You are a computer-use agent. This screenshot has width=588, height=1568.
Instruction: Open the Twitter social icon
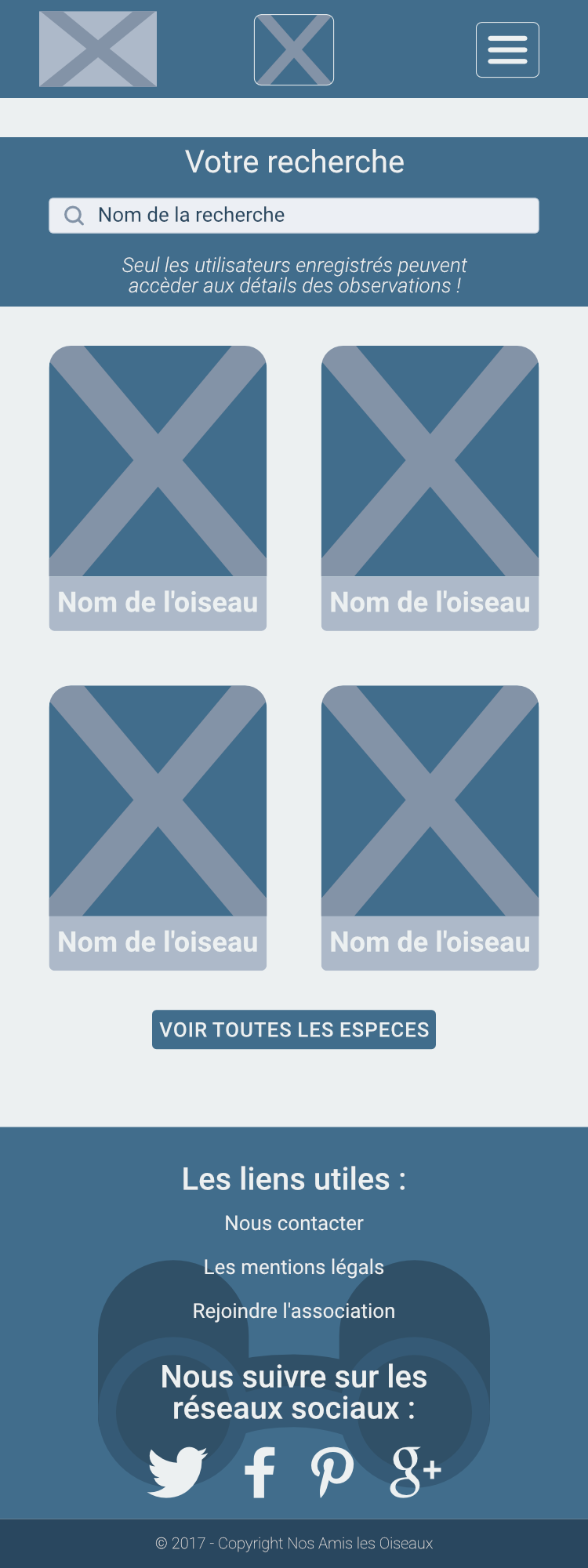coord(177,1472)
